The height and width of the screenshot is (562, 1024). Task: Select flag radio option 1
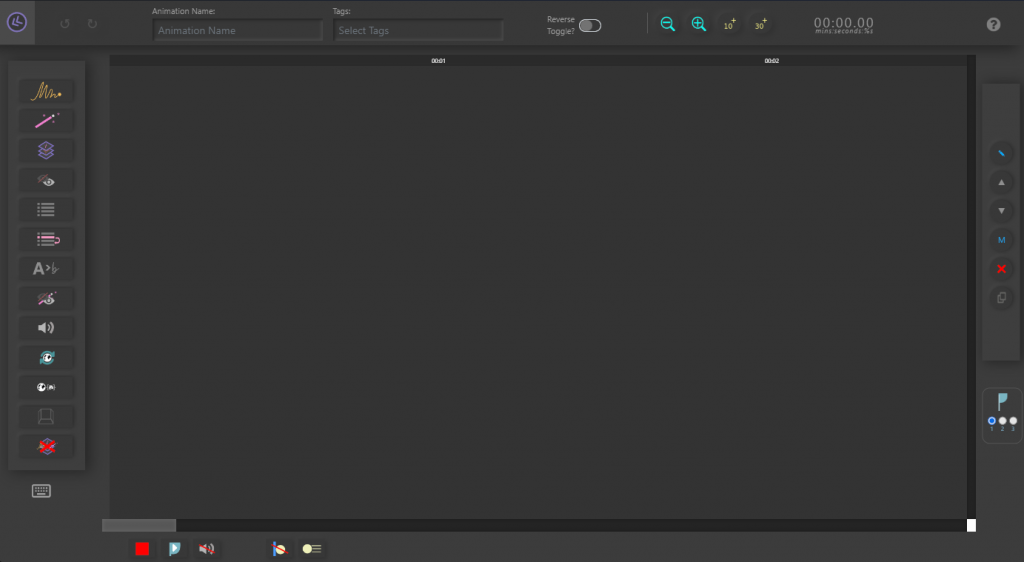pos(991,421)
